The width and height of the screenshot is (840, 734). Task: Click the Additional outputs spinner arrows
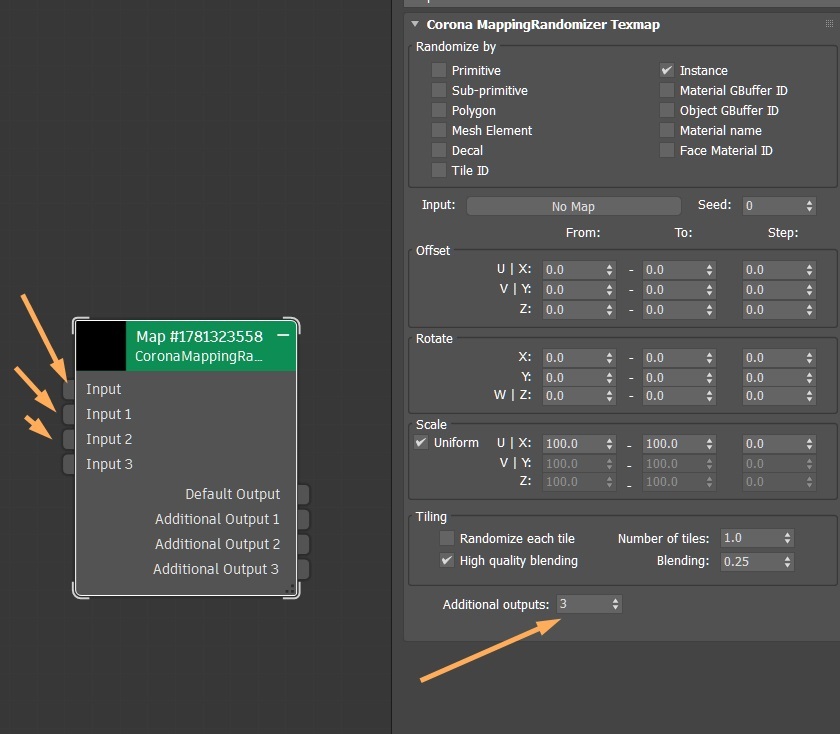(614, 604)
